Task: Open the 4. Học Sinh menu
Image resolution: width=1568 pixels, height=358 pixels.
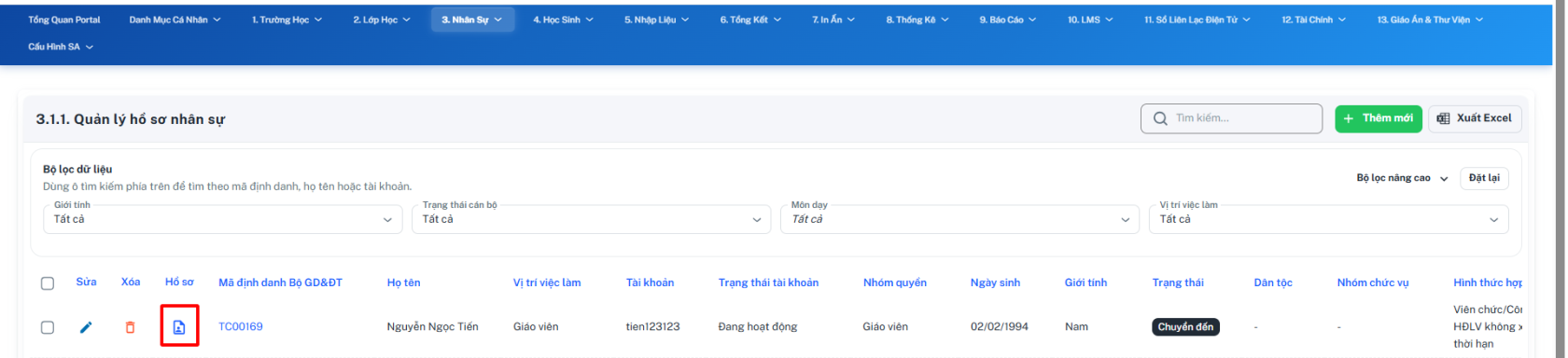Action: [563, 20]
